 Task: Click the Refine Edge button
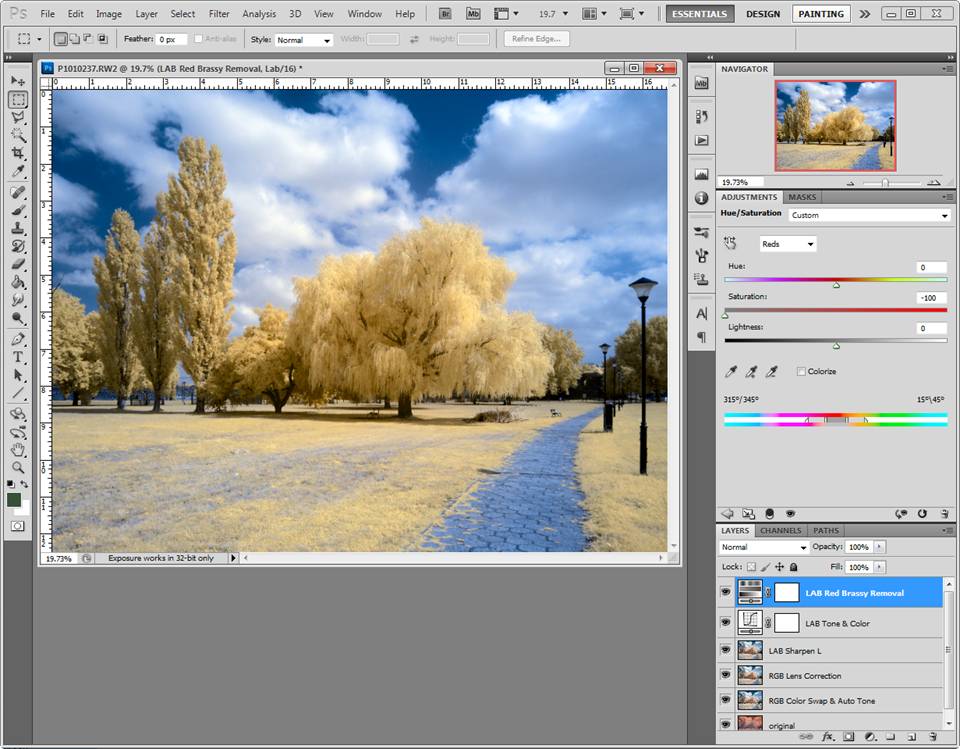coord(536,39)
